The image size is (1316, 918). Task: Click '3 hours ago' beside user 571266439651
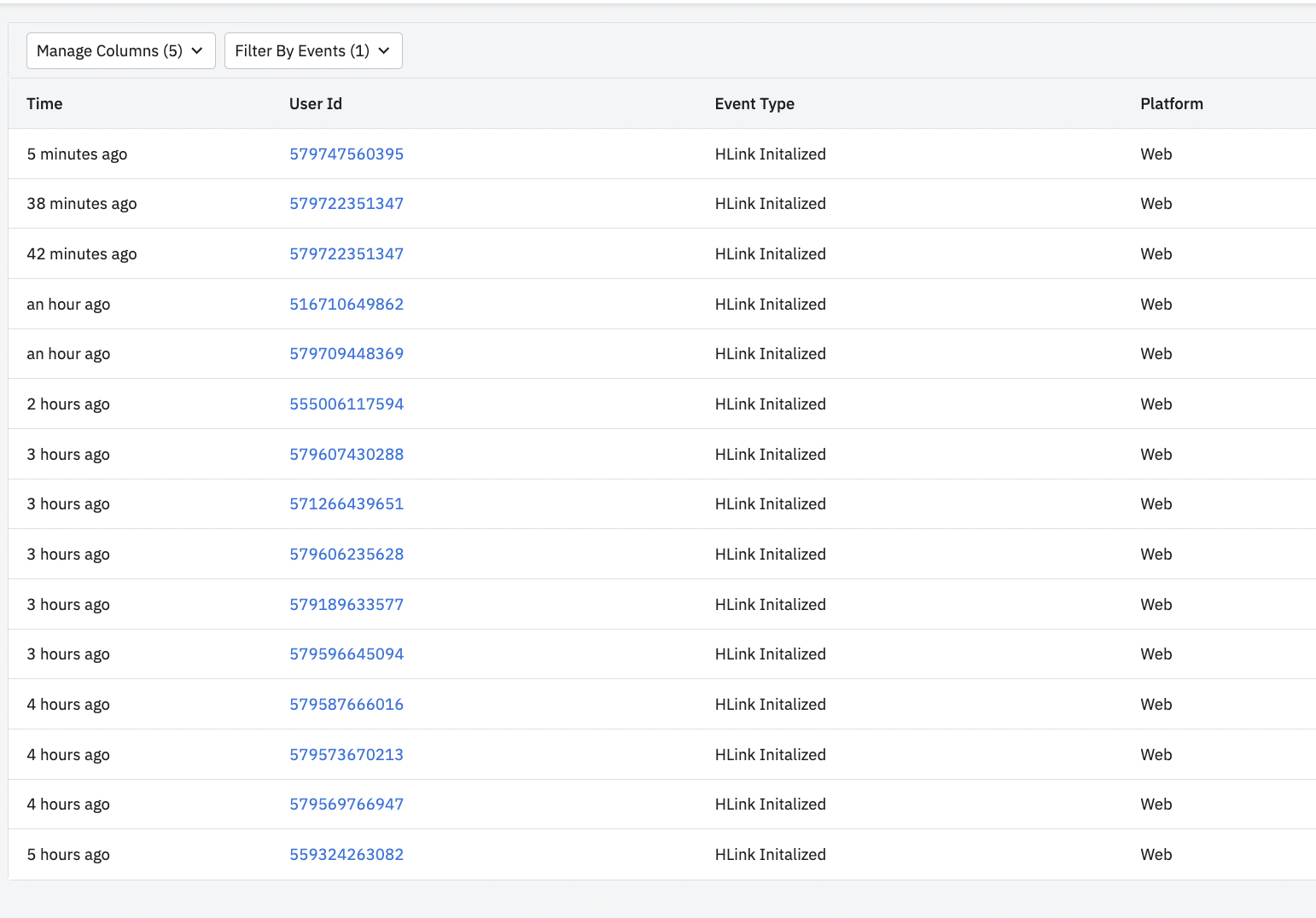pyautogui.click(x=68, y=503)
